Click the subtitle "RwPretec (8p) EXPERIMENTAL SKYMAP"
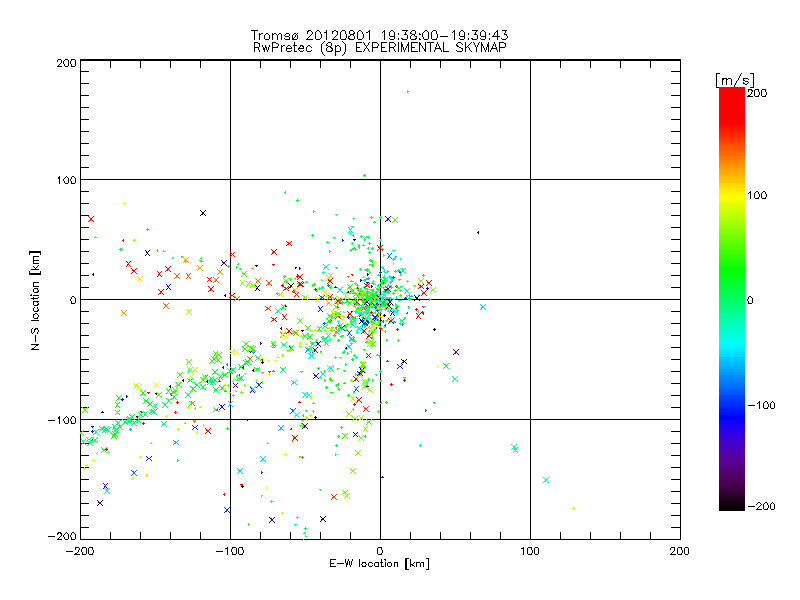 pyautogui.click(x=379, y=47)
